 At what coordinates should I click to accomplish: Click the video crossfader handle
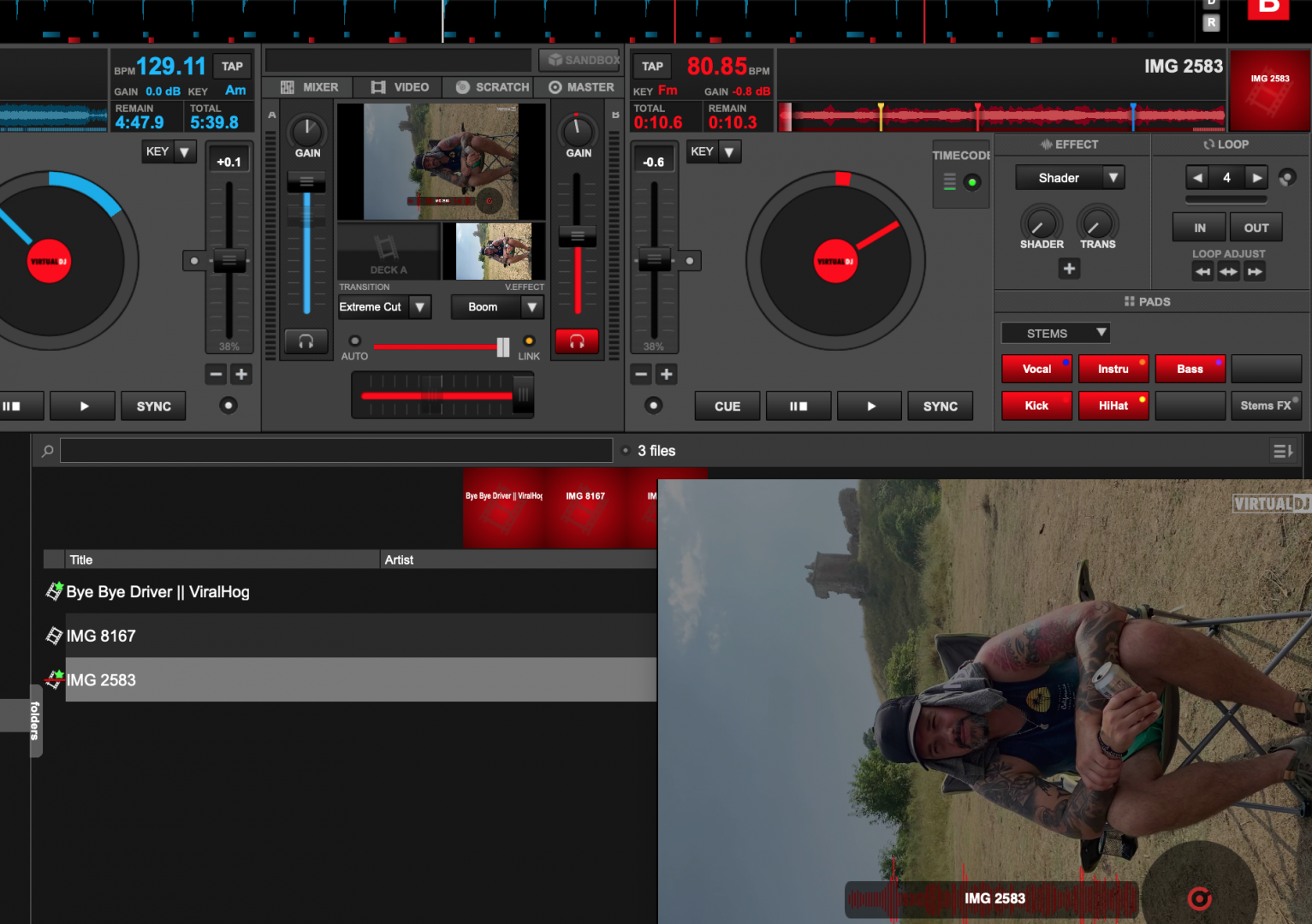[x=503, y=346]
